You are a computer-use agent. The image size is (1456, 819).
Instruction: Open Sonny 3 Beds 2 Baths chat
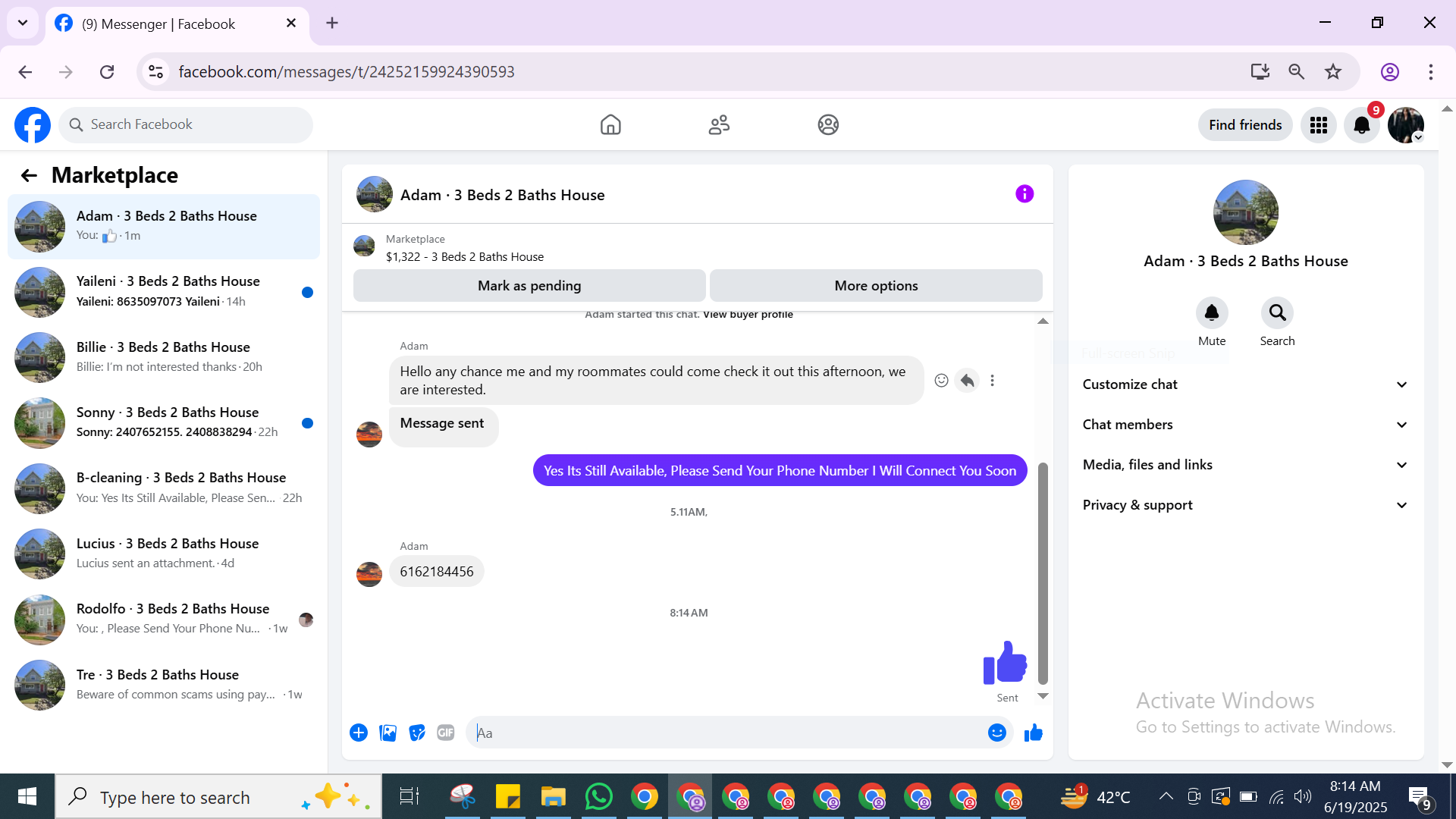(164, 423)
